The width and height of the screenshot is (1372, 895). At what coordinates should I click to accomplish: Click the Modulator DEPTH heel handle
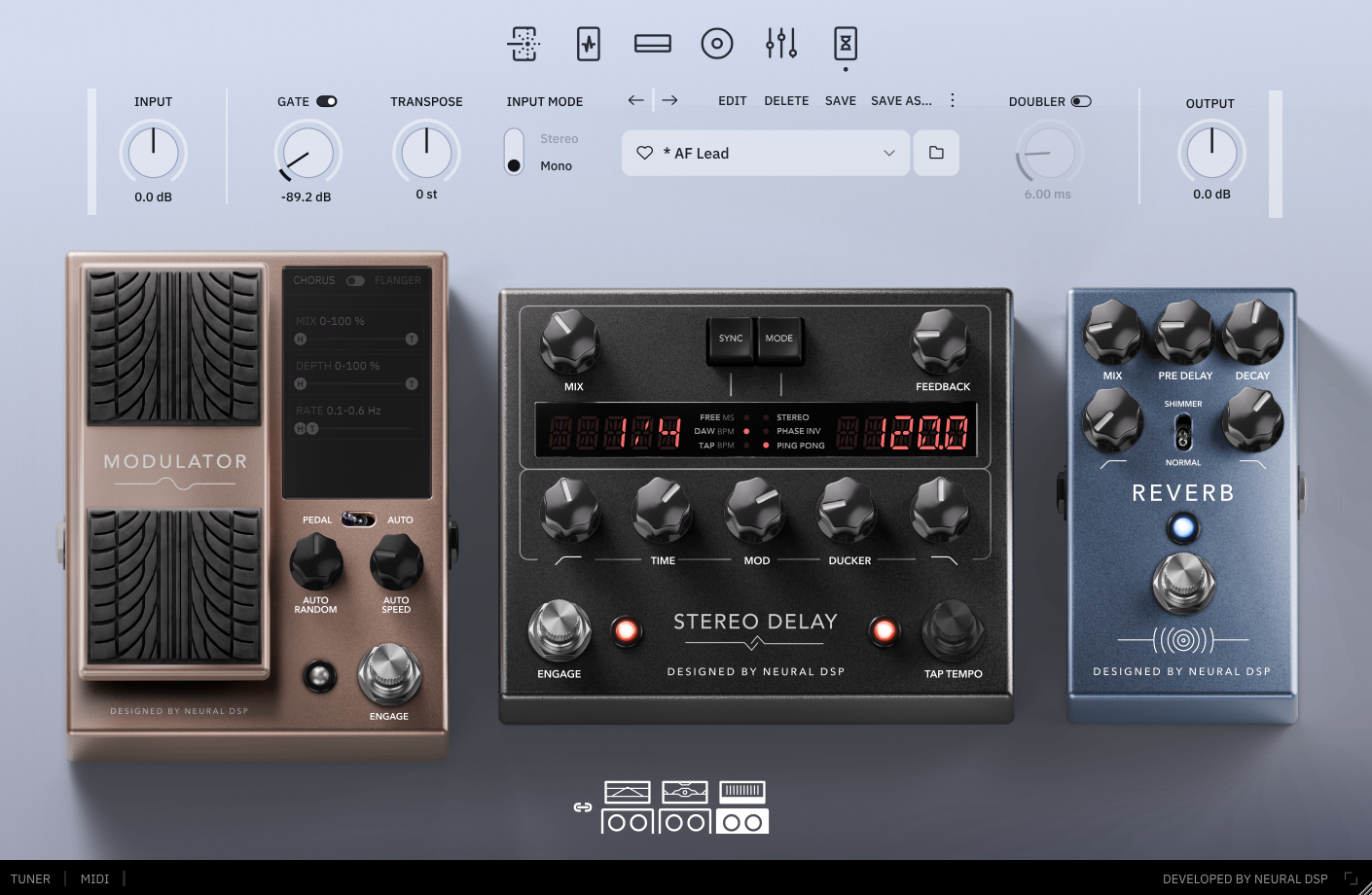pyautogui.click(x=300, y=383)
